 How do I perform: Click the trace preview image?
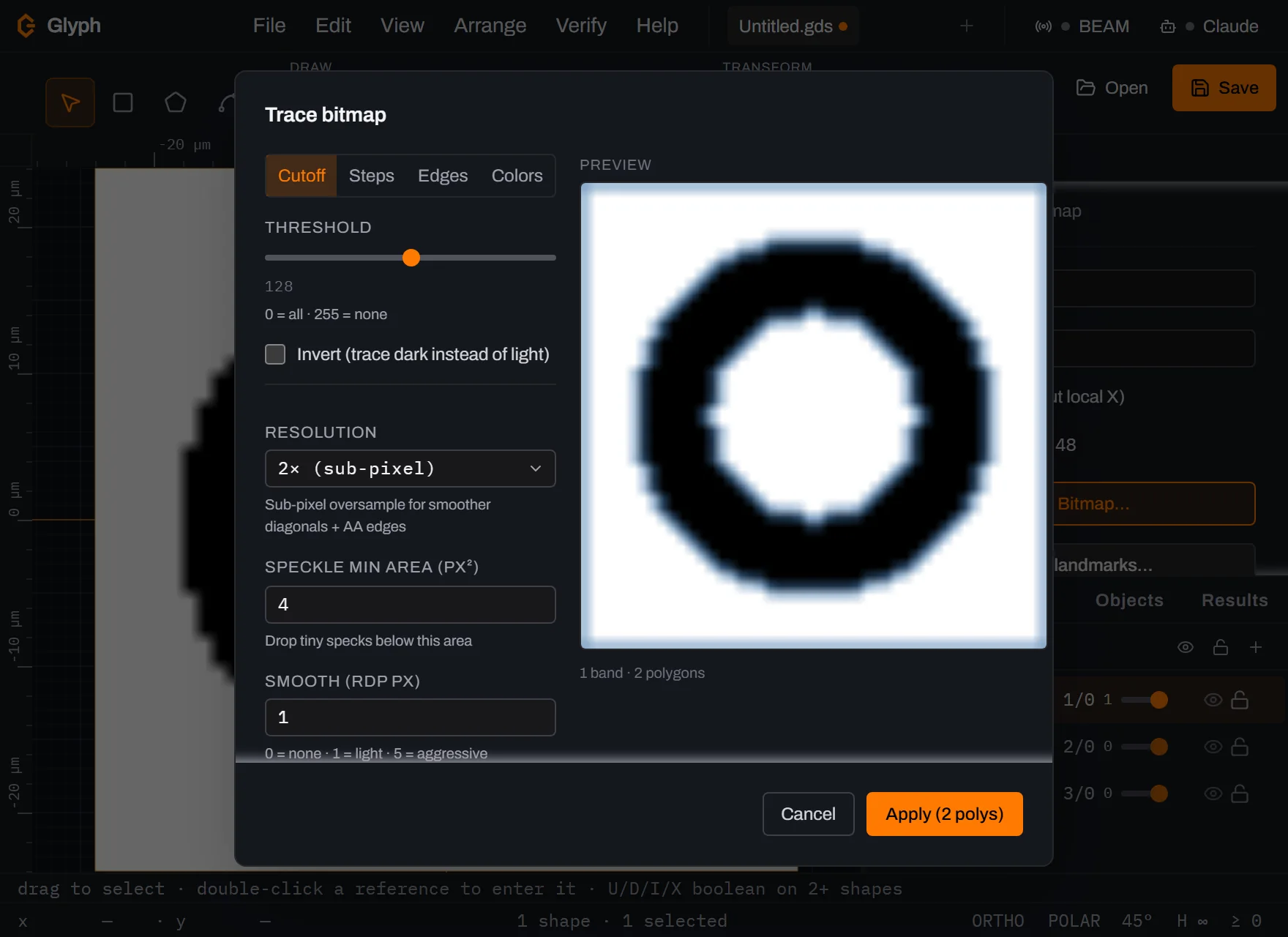click(x=813, y=416)
